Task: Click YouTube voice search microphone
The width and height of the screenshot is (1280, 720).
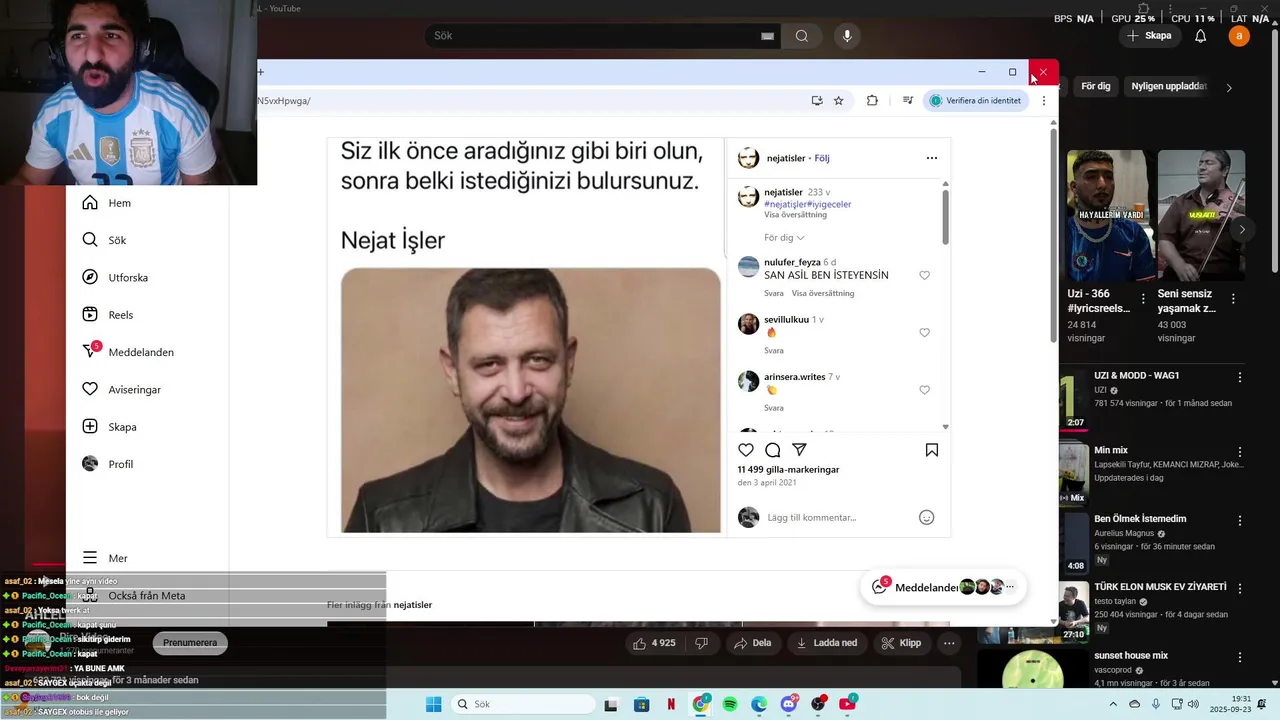Action: point(847,36)
